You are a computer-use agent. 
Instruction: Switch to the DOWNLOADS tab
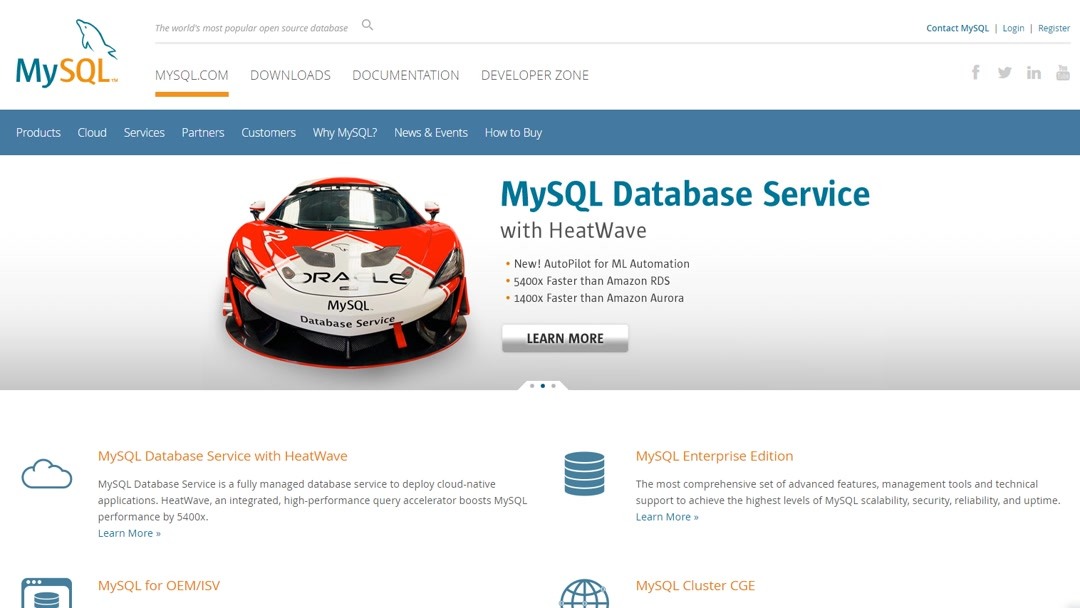click(x=290, y=75)
